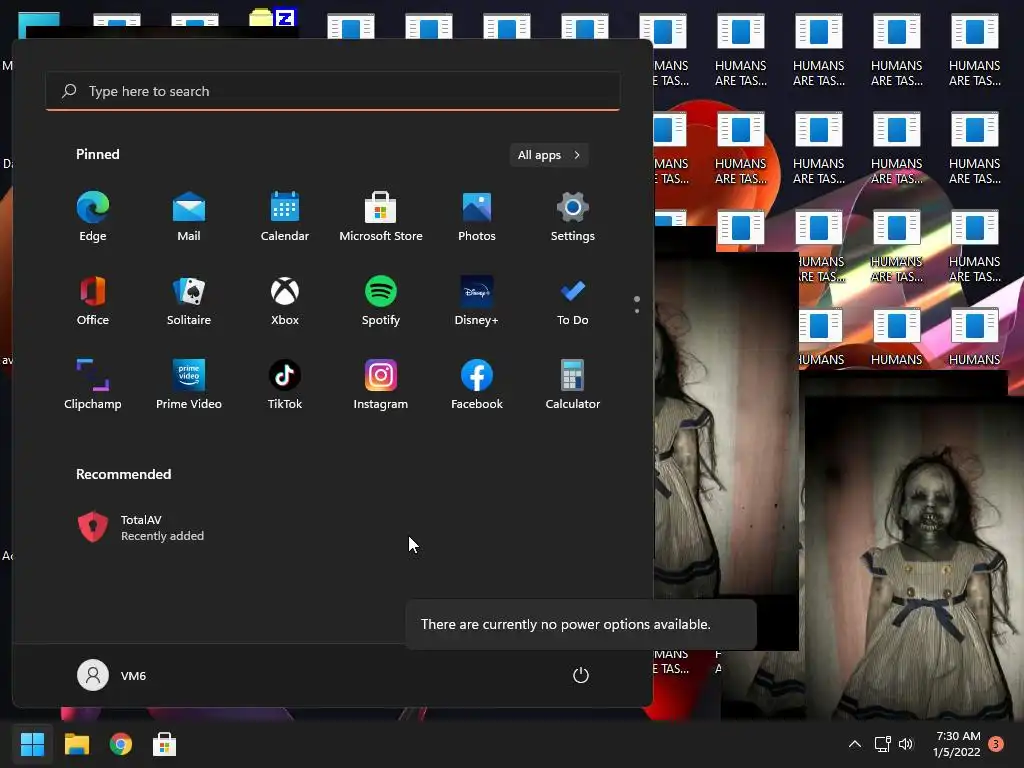
Task: Open the clock showing 7:30 AM
Action: (x=957, y=744)
